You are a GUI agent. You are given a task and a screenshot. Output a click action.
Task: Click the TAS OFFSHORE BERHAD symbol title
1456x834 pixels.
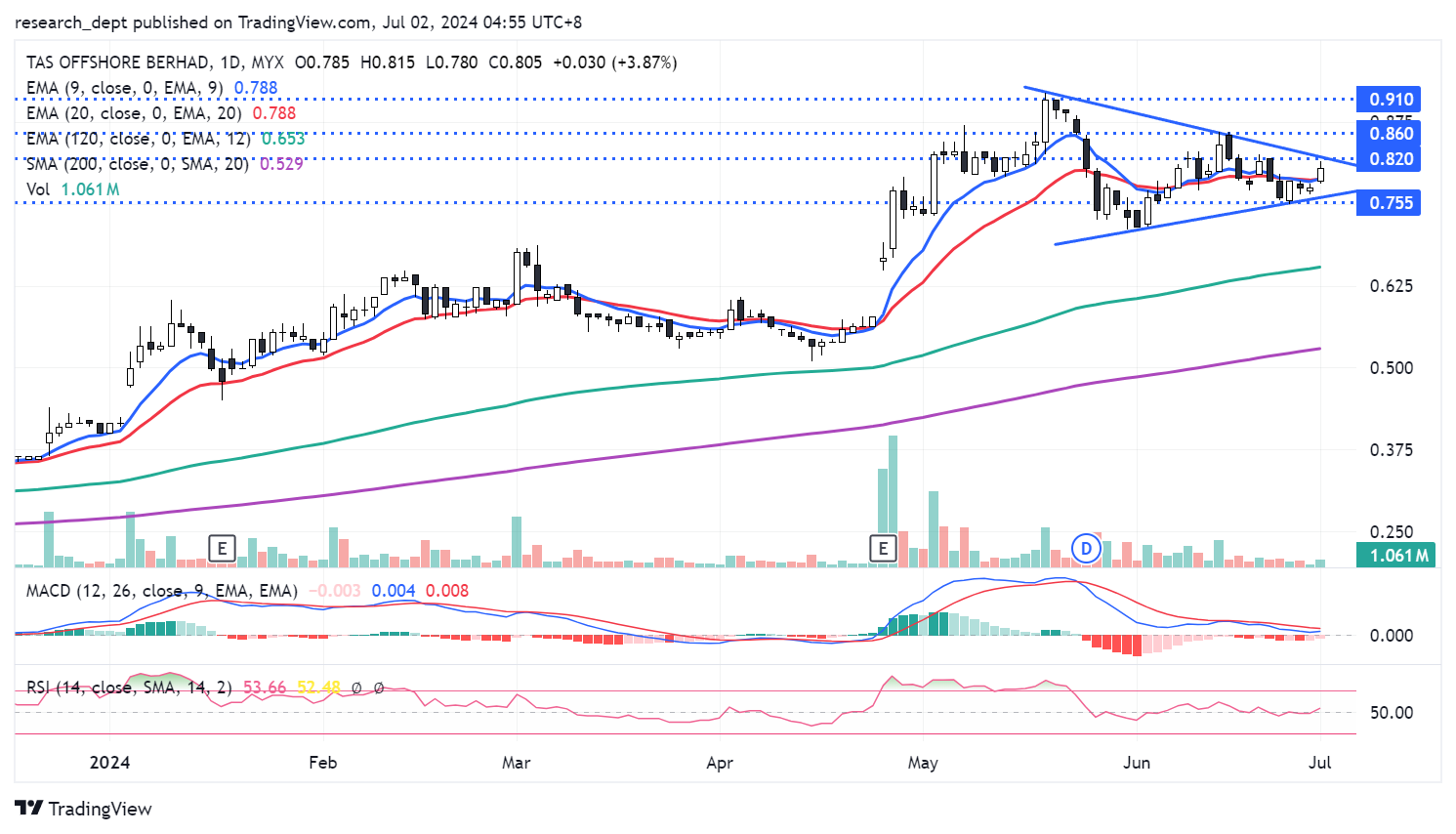tap(117, 63)
